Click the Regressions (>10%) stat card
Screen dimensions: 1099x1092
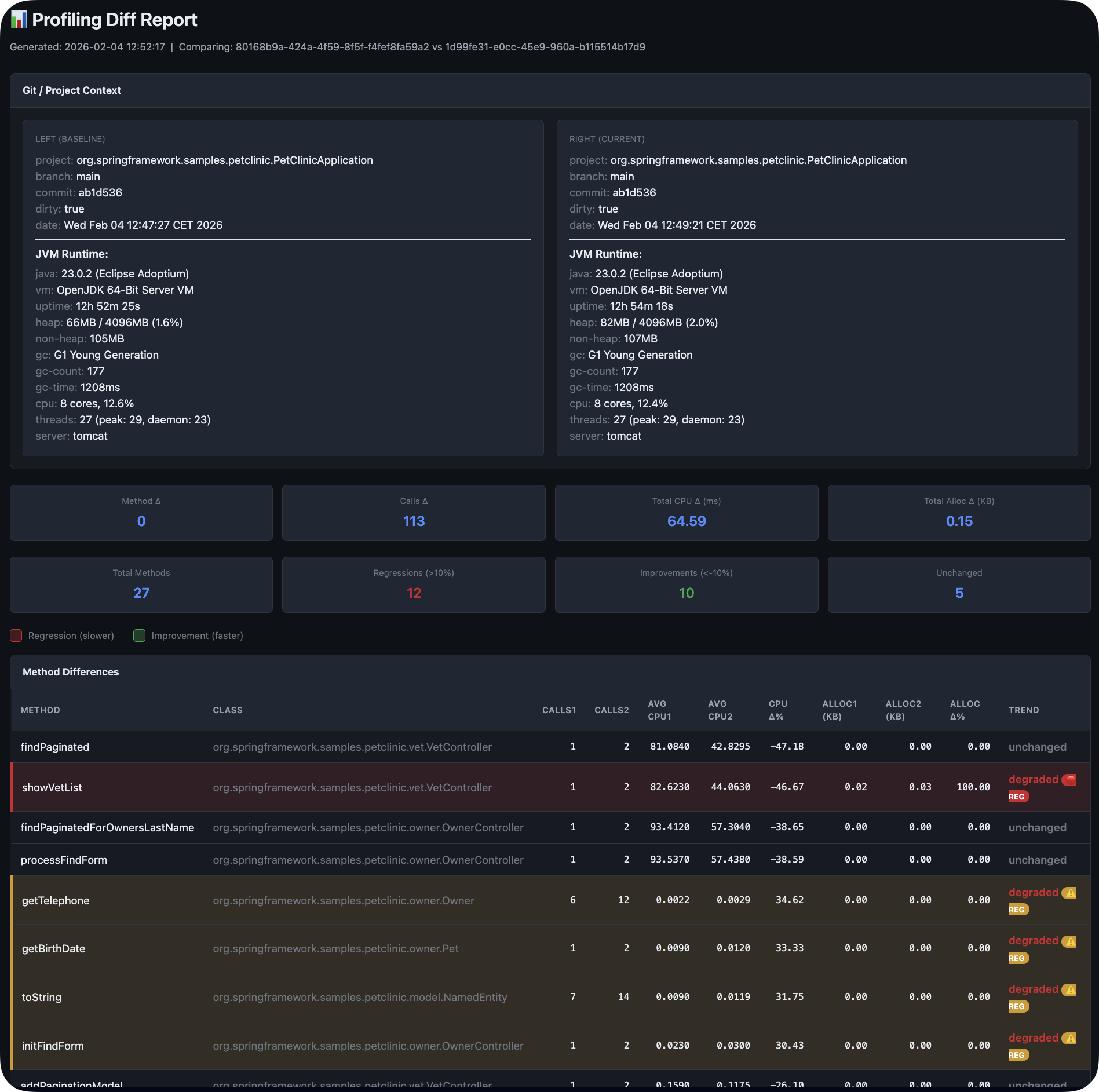(413, 585)
